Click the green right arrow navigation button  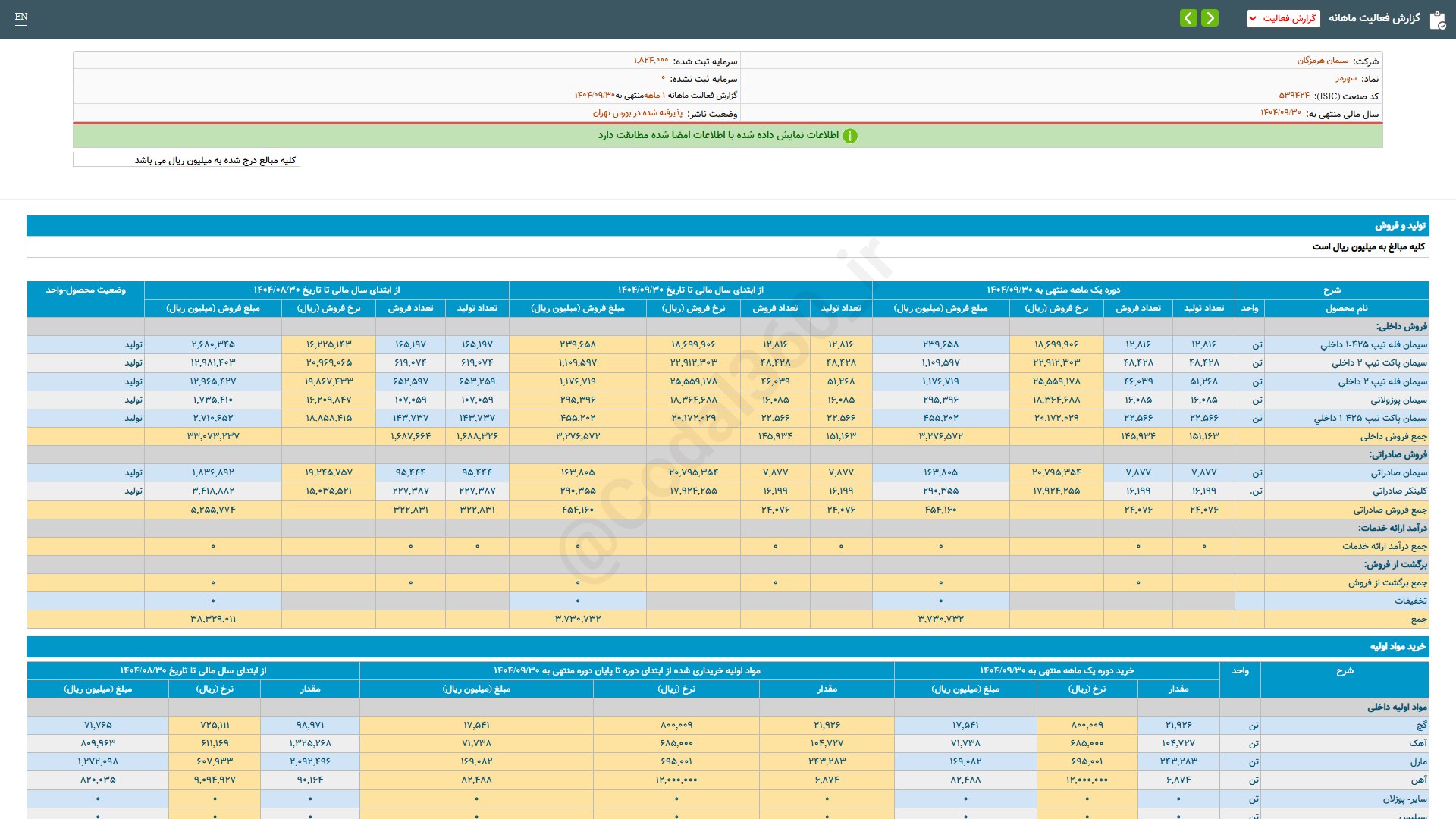[x=1210, y=17]
